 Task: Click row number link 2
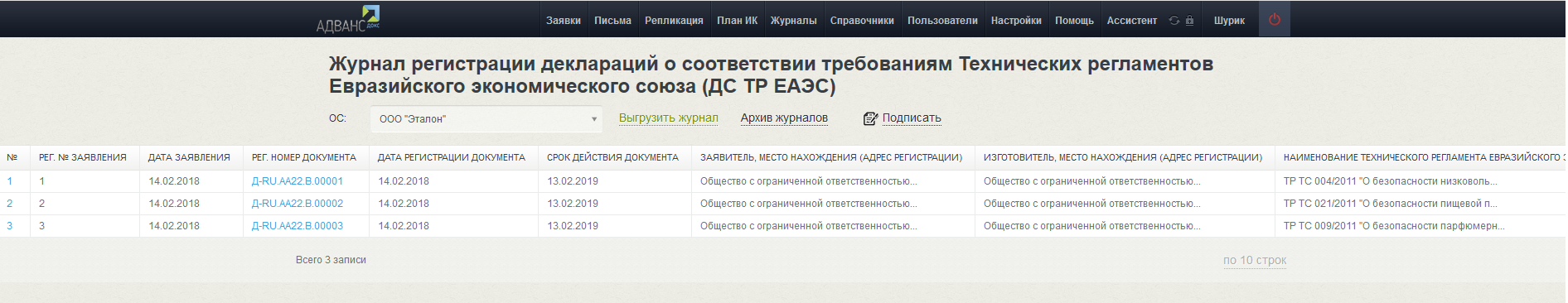pos(10,204)
